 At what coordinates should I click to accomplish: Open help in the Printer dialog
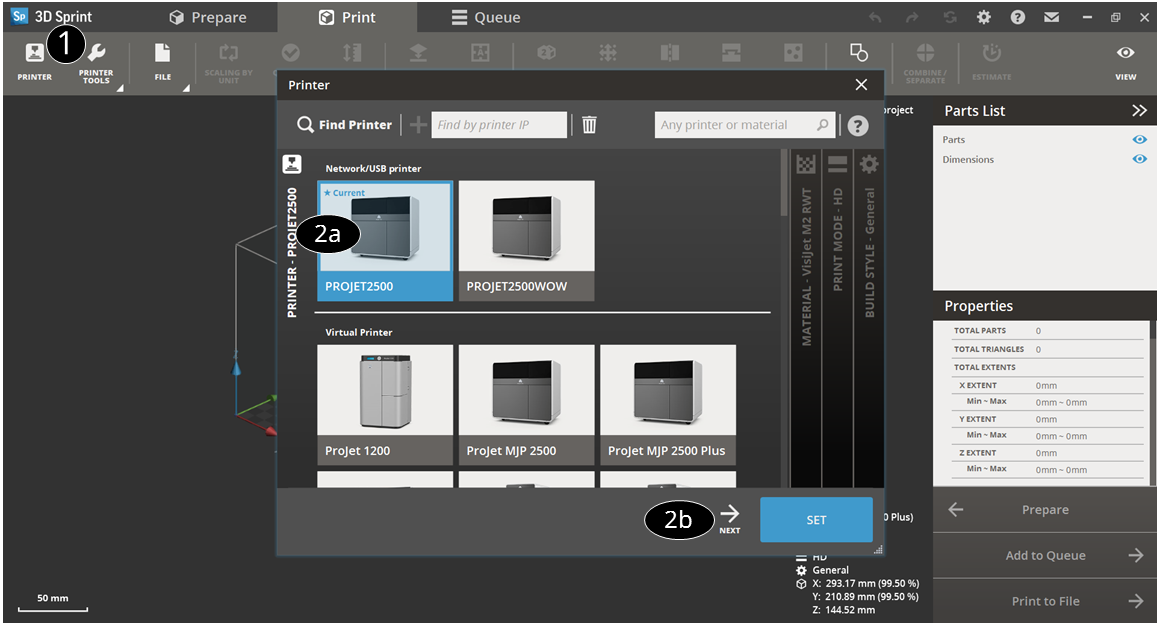coord(857,124)
